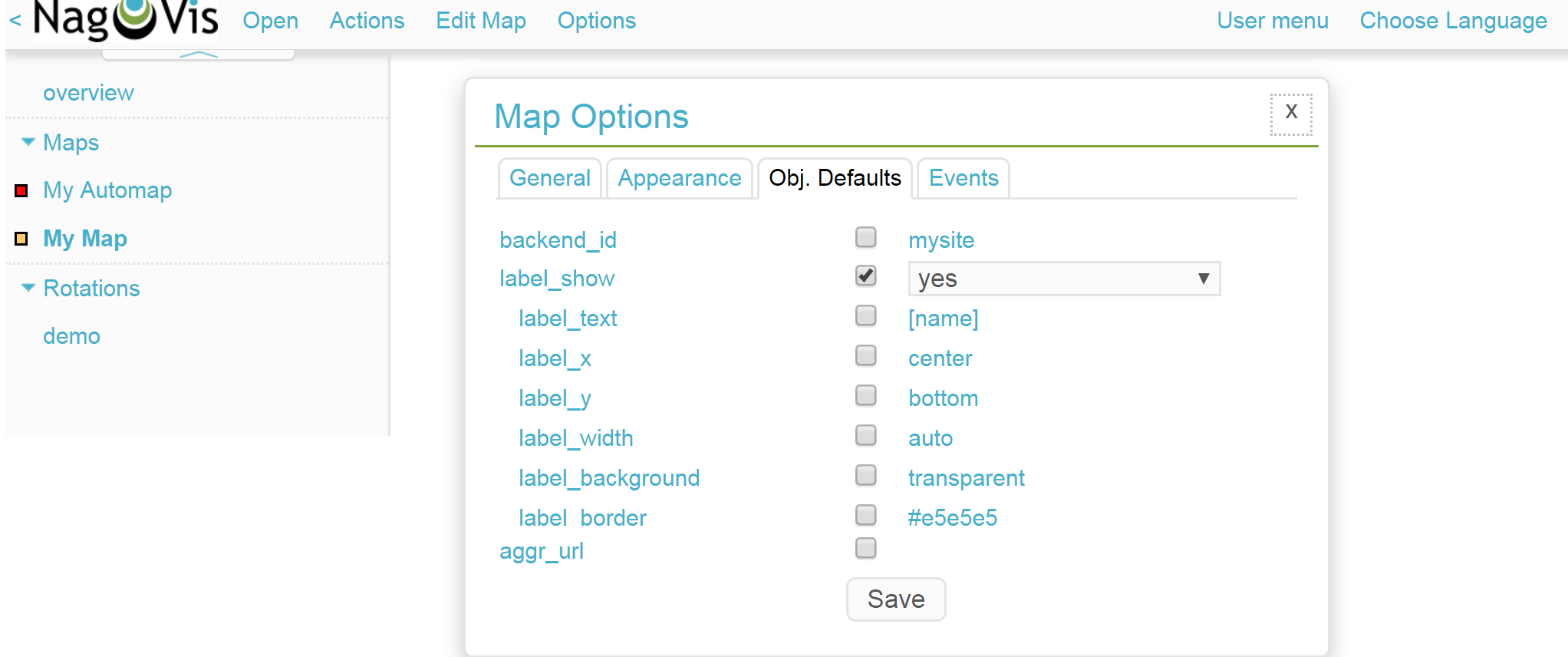Switch to the Appearance tab
The image size is (1568, 657).
click(x=679, y=178)
